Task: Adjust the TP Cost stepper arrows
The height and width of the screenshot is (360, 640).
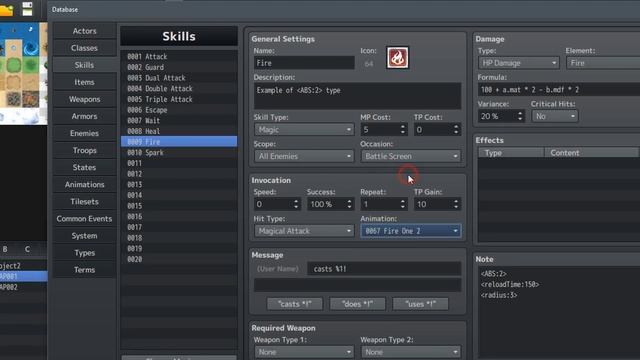Action: pyautogui.click(x=456, y=130)
